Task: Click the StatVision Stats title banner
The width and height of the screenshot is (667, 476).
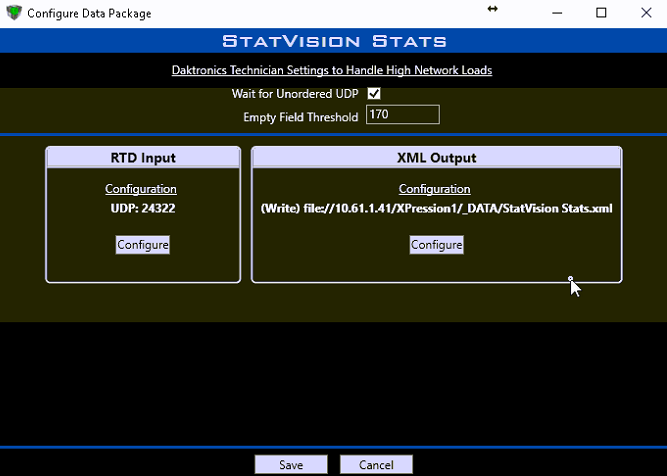Action: coord(334,41)
